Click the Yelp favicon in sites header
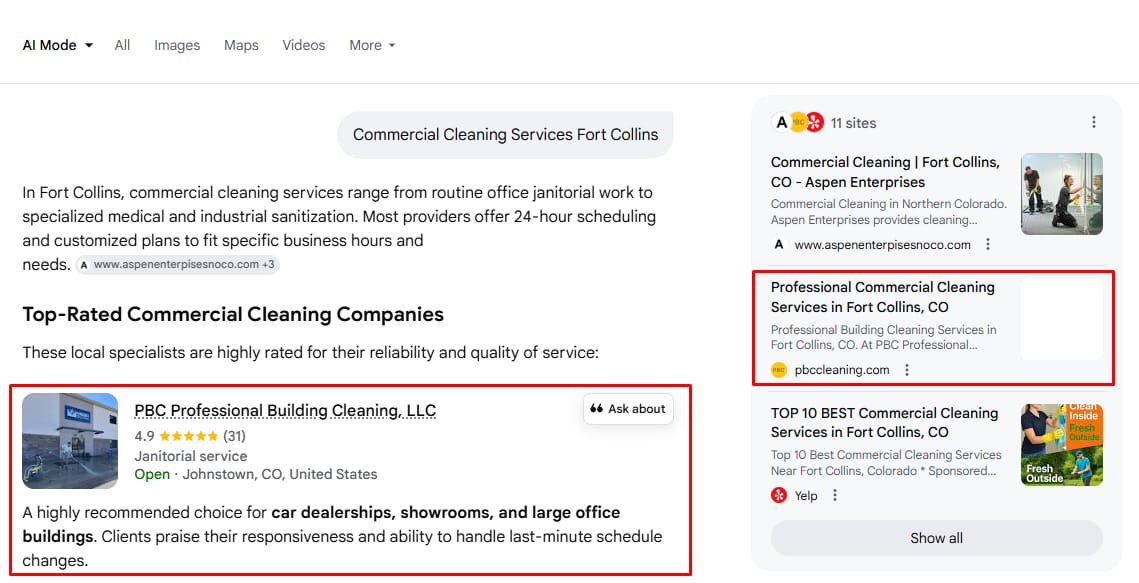This screenshot has width=1139, height=583. click(x=814, y=122)
